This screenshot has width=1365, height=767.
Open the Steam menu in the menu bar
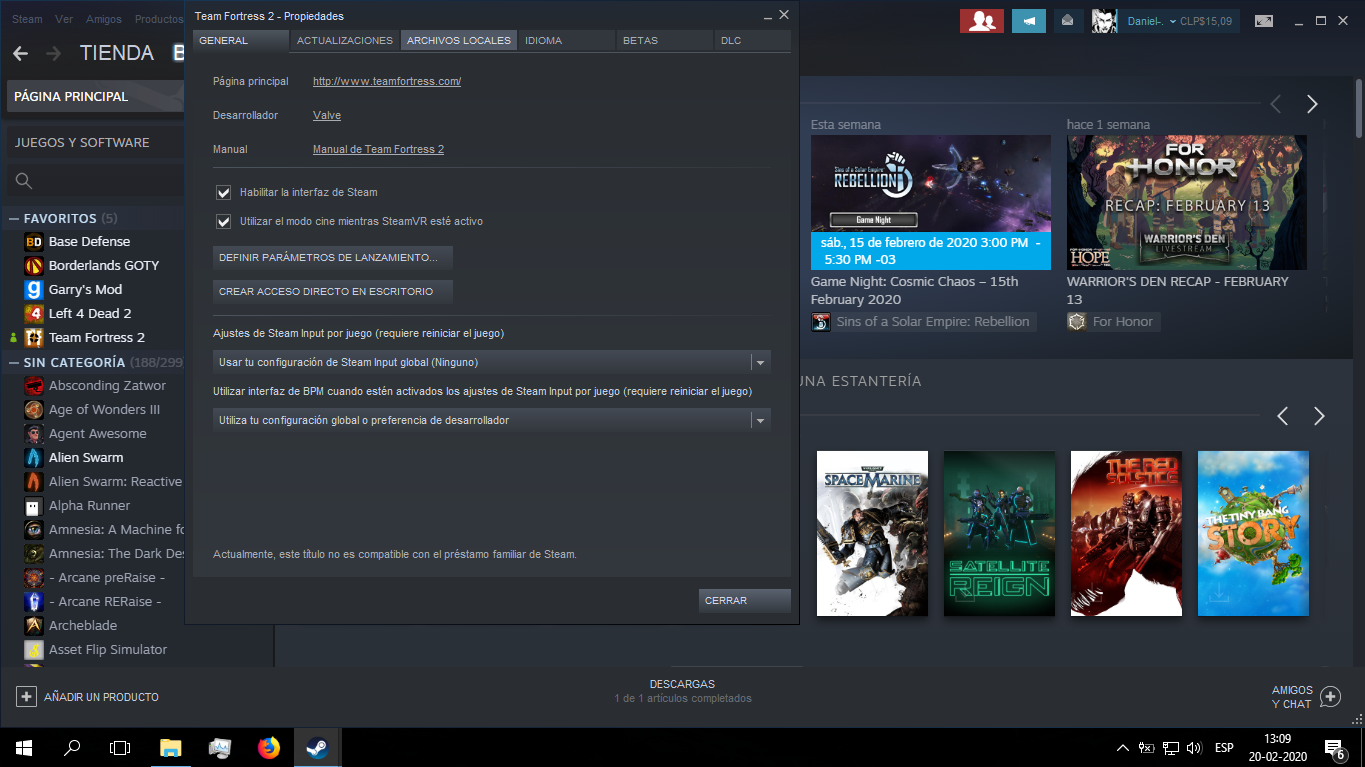click(27, 19)
